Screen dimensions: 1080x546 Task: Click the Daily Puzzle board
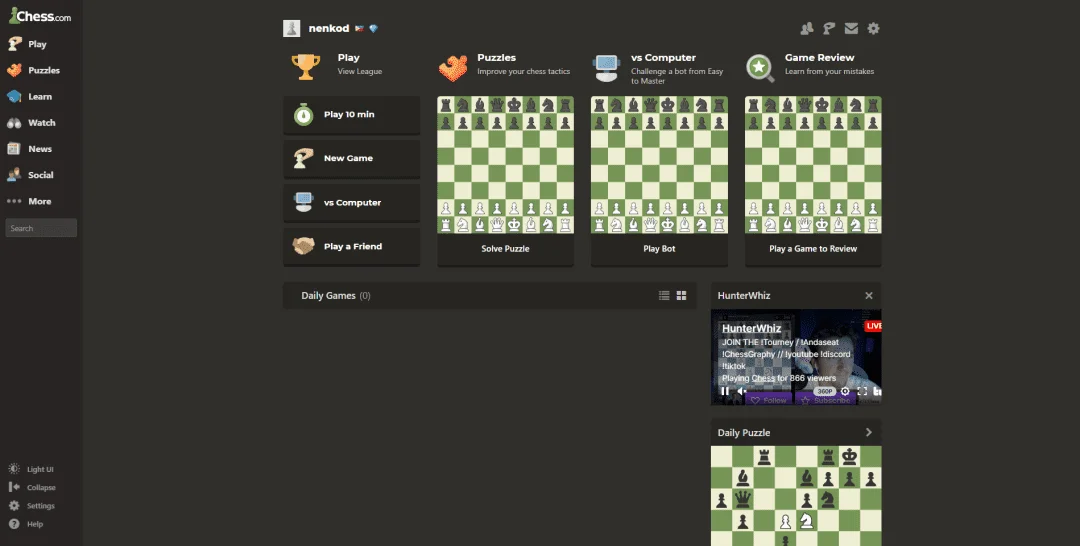click(796, 496)
